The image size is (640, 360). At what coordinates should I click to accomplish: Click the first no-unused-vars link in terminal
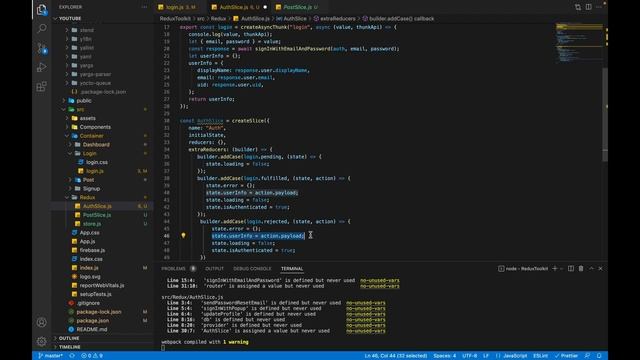pos(380,280)
